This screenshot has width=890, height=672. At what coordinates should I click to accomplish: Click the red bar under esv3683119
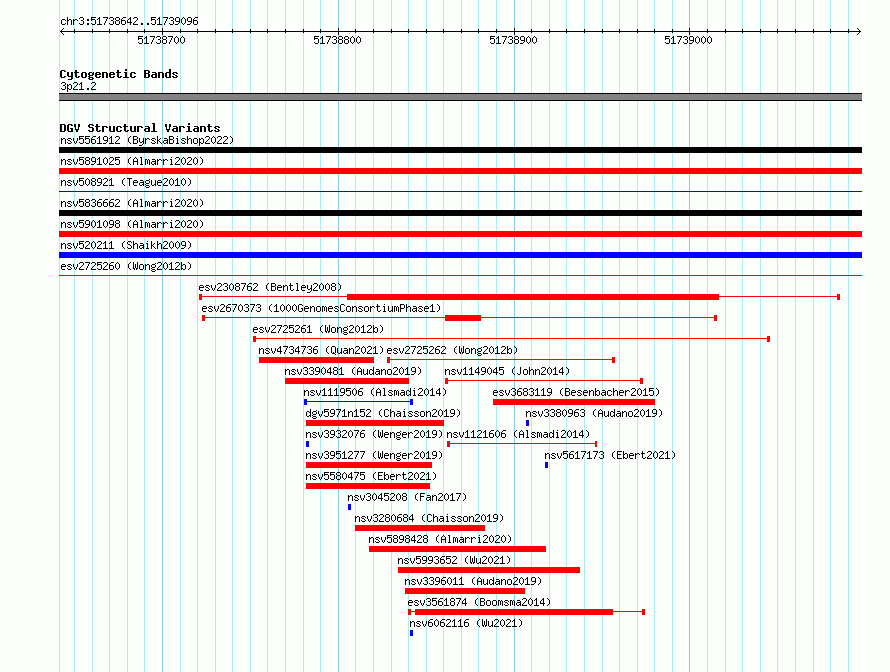pyautogui.click(x=574, y=402)
